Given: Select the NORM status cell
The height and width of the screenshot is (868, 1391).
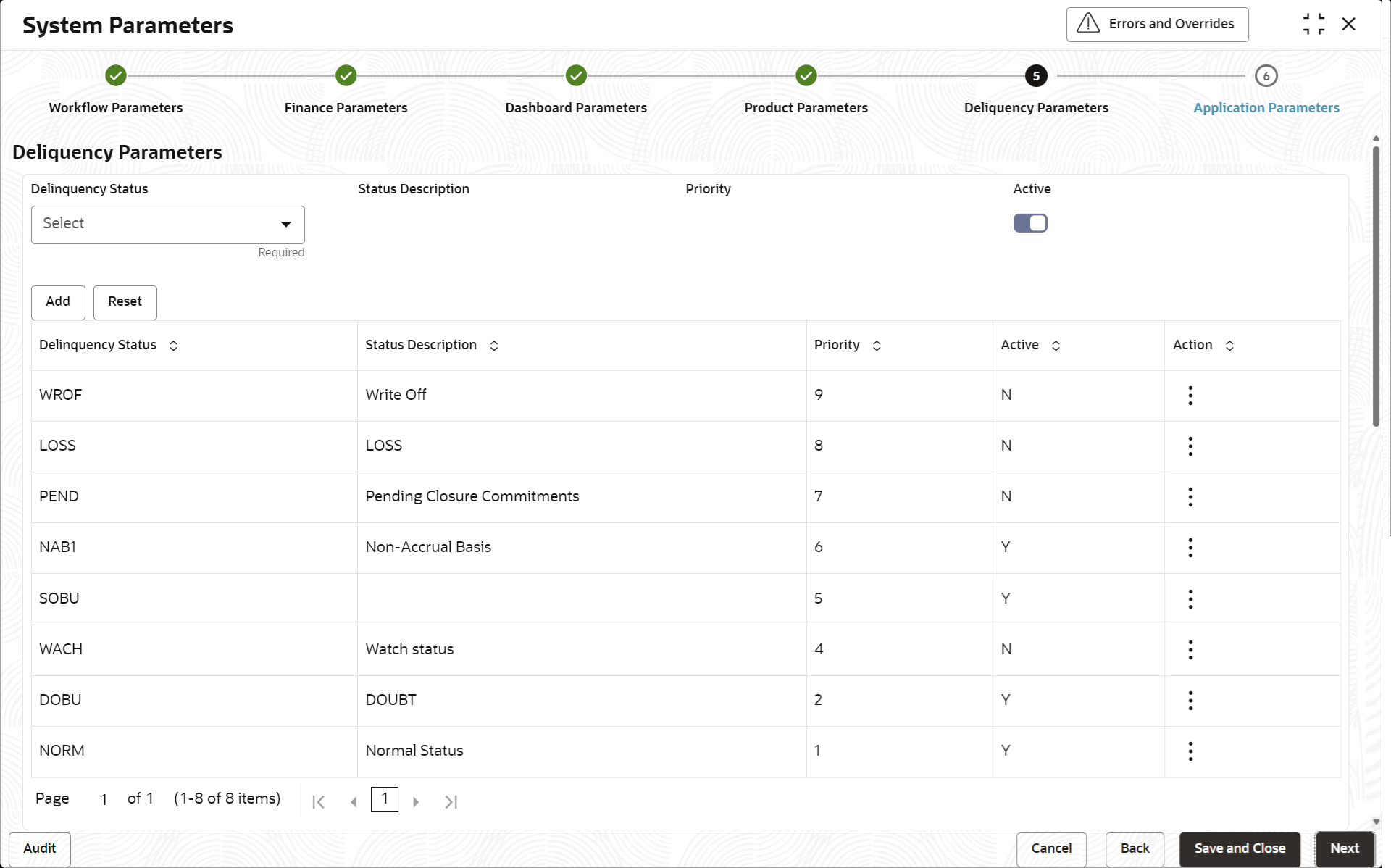Looking at the screenshot, I should [x=194, y=751].
